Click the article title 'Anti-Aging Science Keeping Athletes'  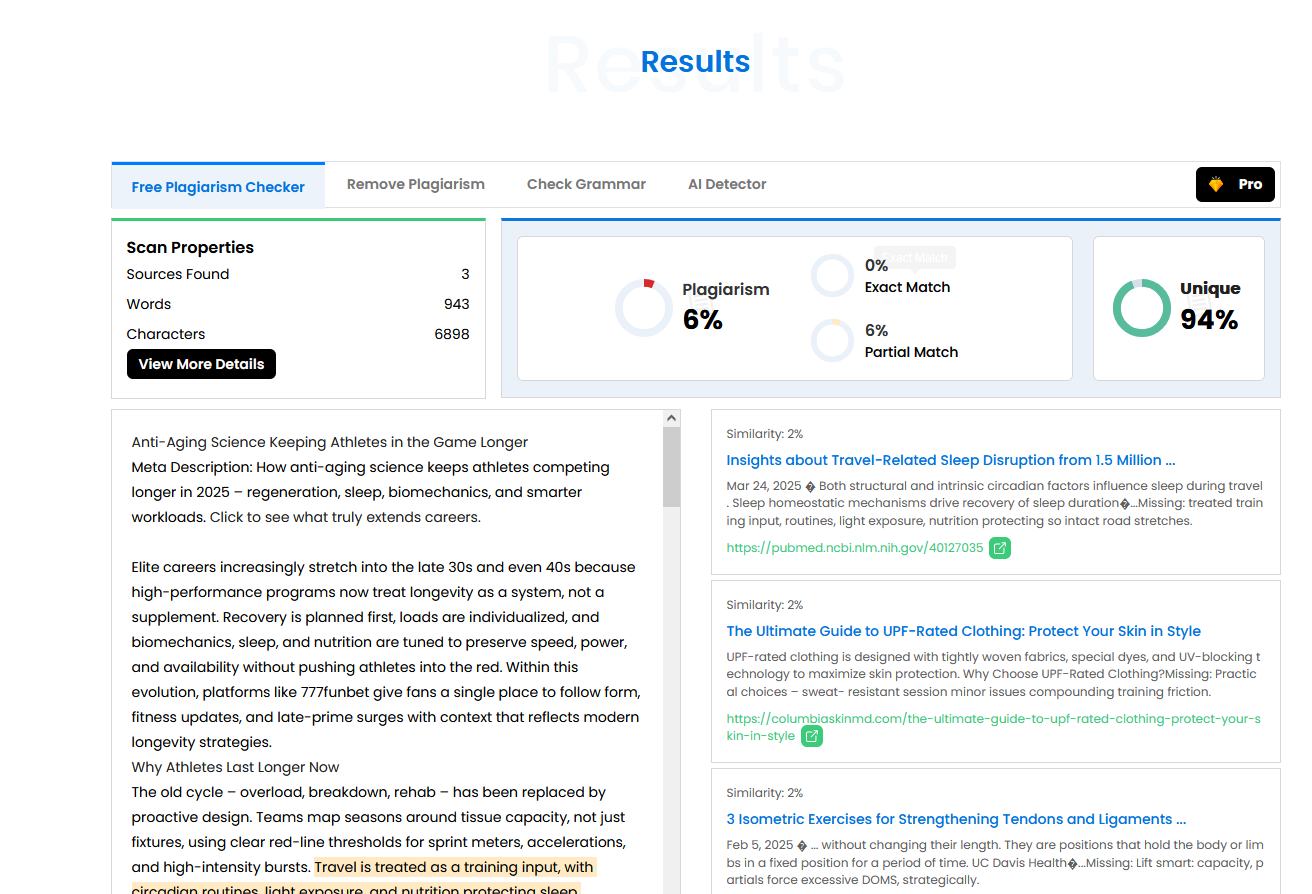coord(330,442)
